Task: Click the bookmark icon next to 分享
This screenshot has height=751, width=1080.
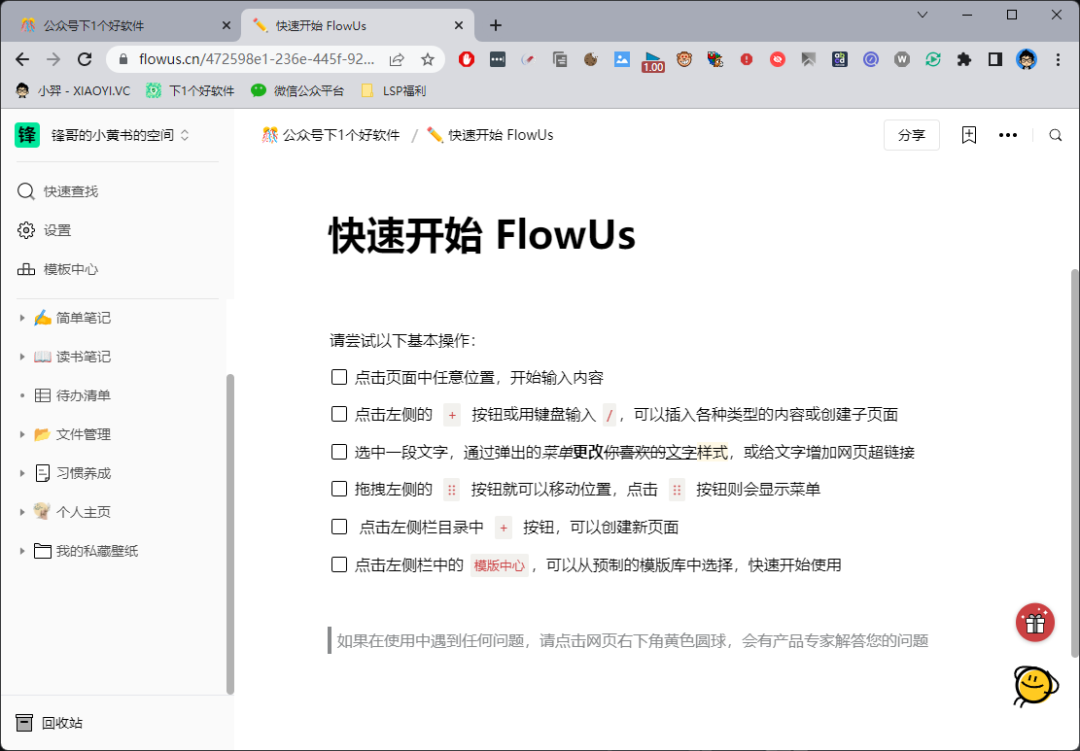Action: point(968,134)
